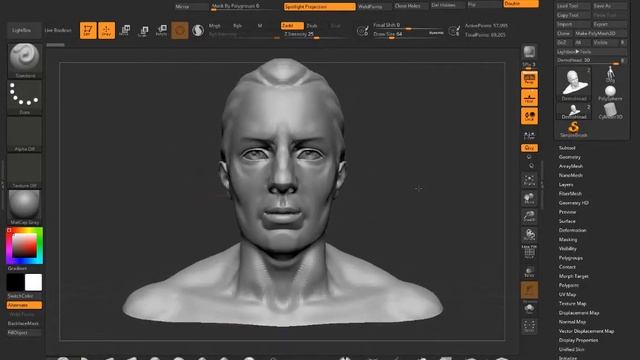The image size is (640, 360).
Task: Expand the Masking sub-palette
Action: pos(568,240)
